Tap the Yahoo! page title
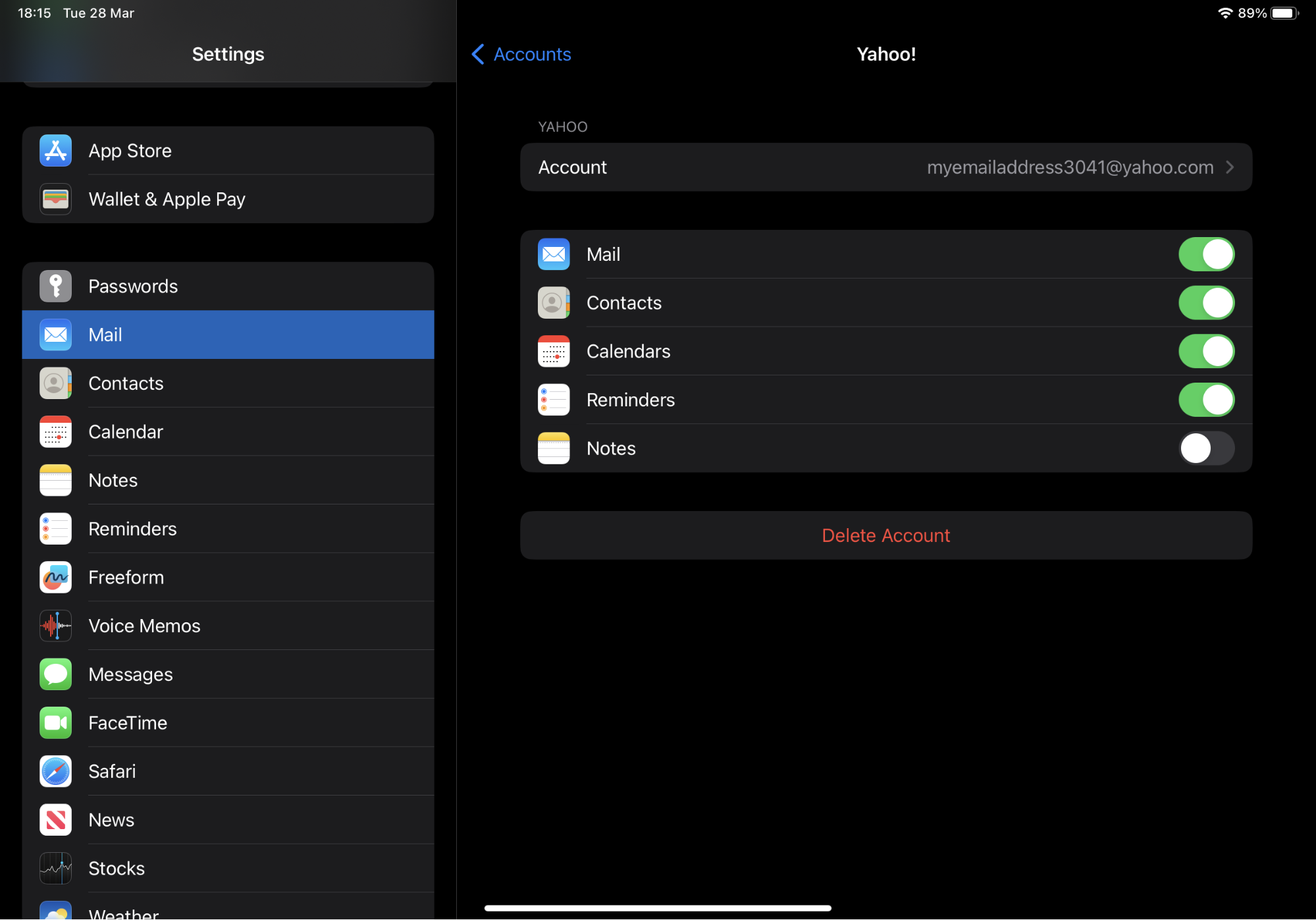The height and width of the screenshot is (920, 1316). pyautogui.click(x=886, y=54)
